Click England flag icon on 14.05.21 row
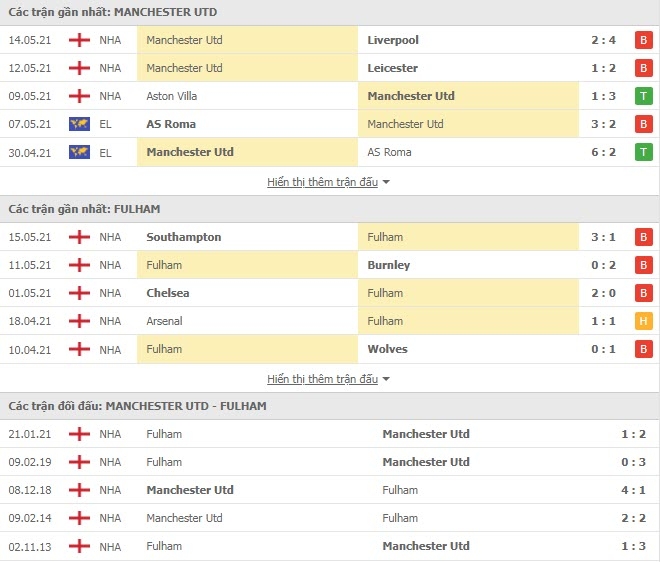Viewport: 660px width, 562px height. pos(79,40)
